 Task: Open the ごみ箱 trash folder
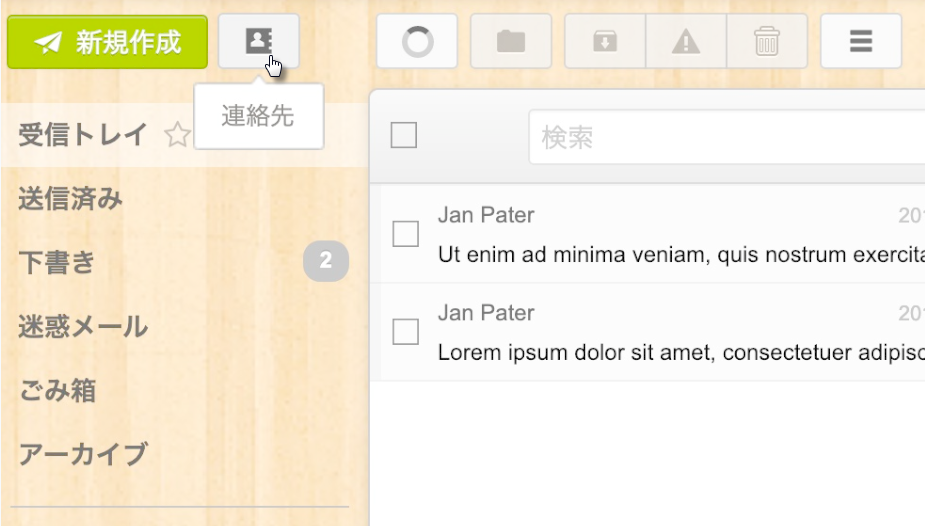coord(57,390)
